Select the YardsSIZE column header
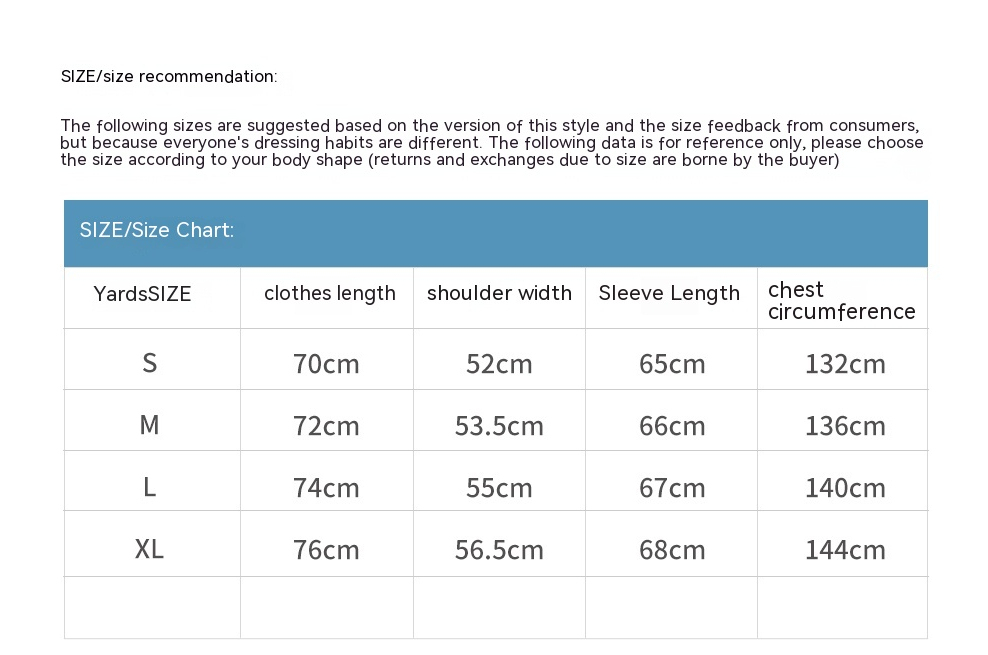 tap(142, 294)
